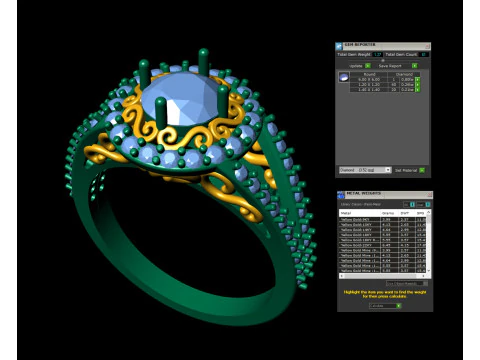Screen dimensions: 480x360
Task: Select the Yellow Gold row with 4.64 grams
Action: [x=383, y=230]
